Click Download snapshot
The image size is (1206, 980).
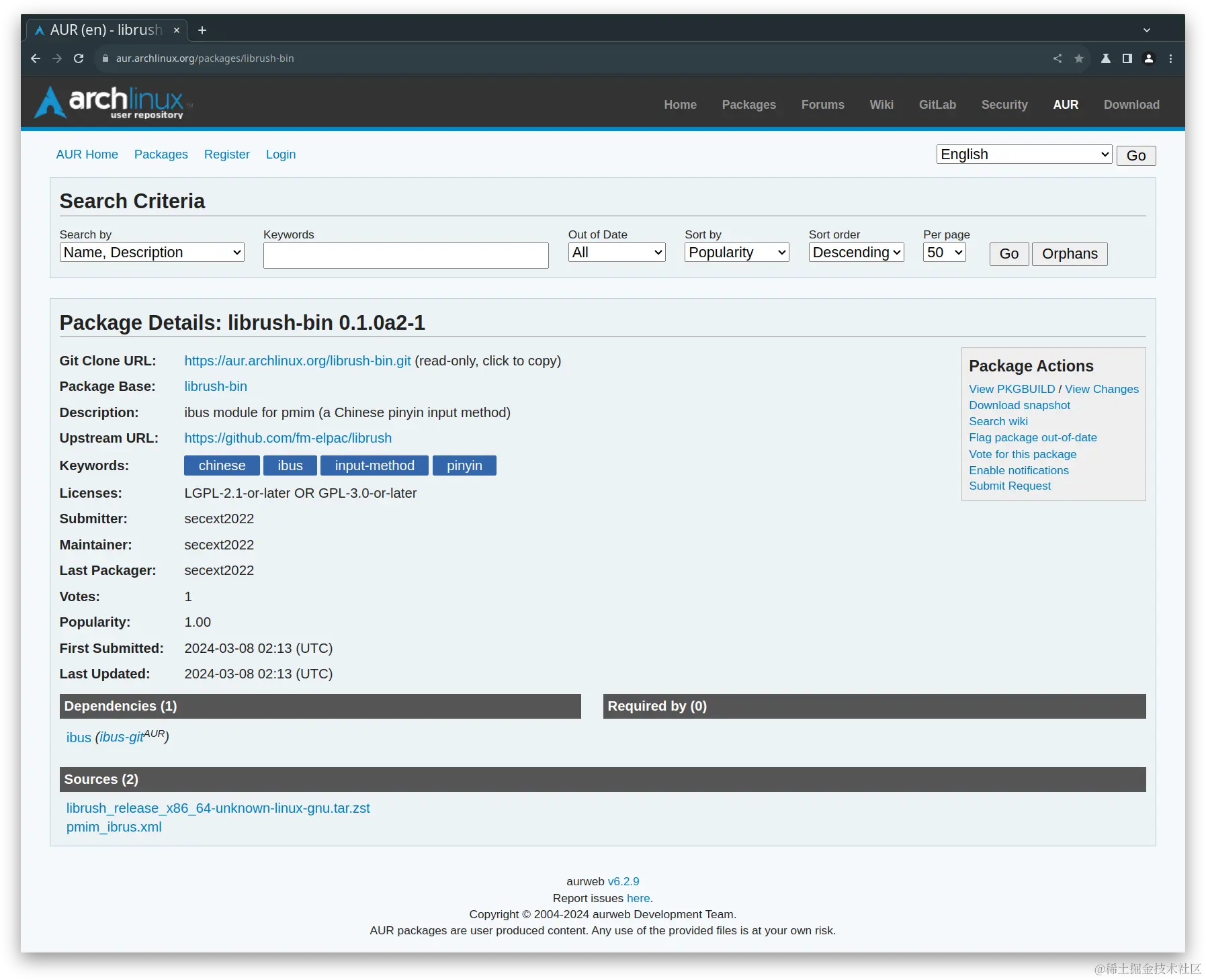pos(1019,405)
